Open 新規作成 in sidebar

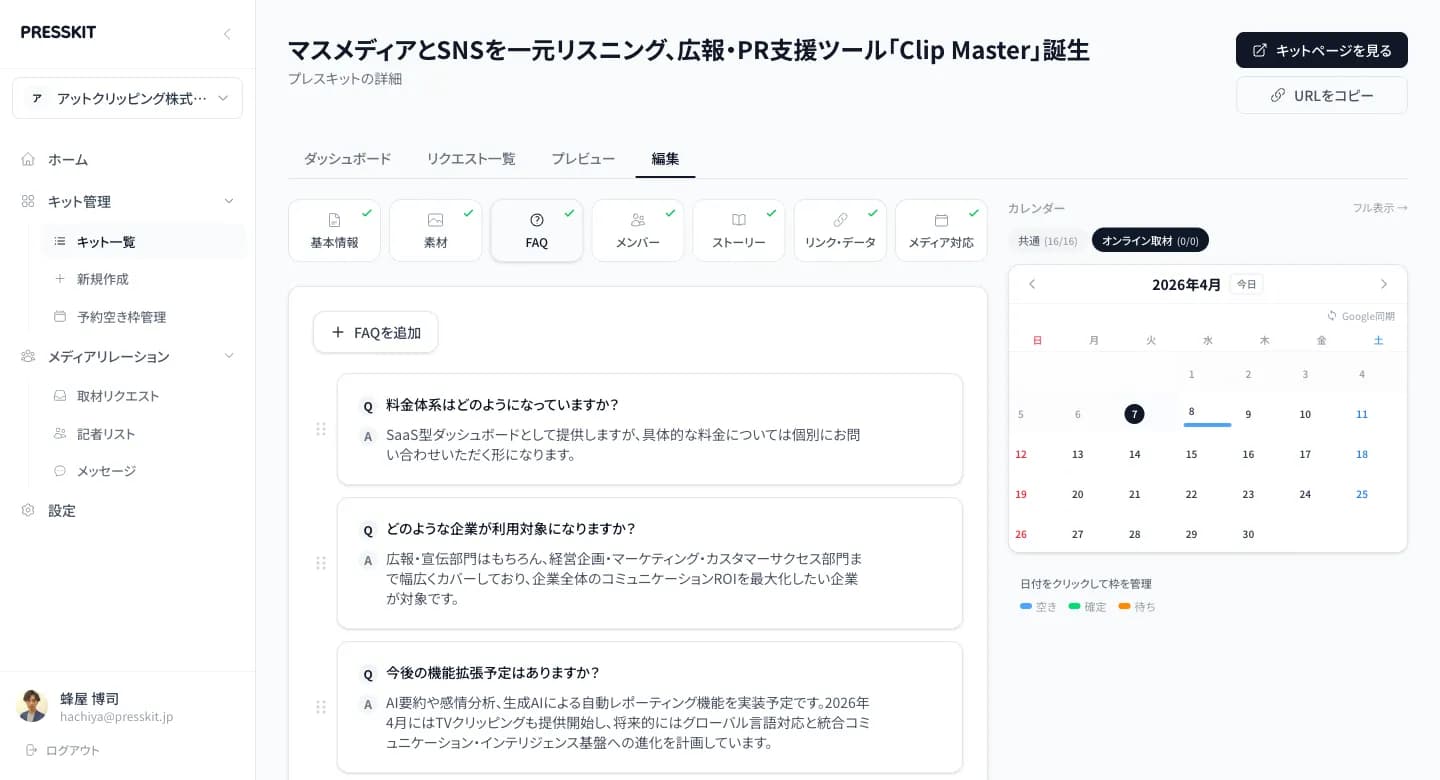143,279
